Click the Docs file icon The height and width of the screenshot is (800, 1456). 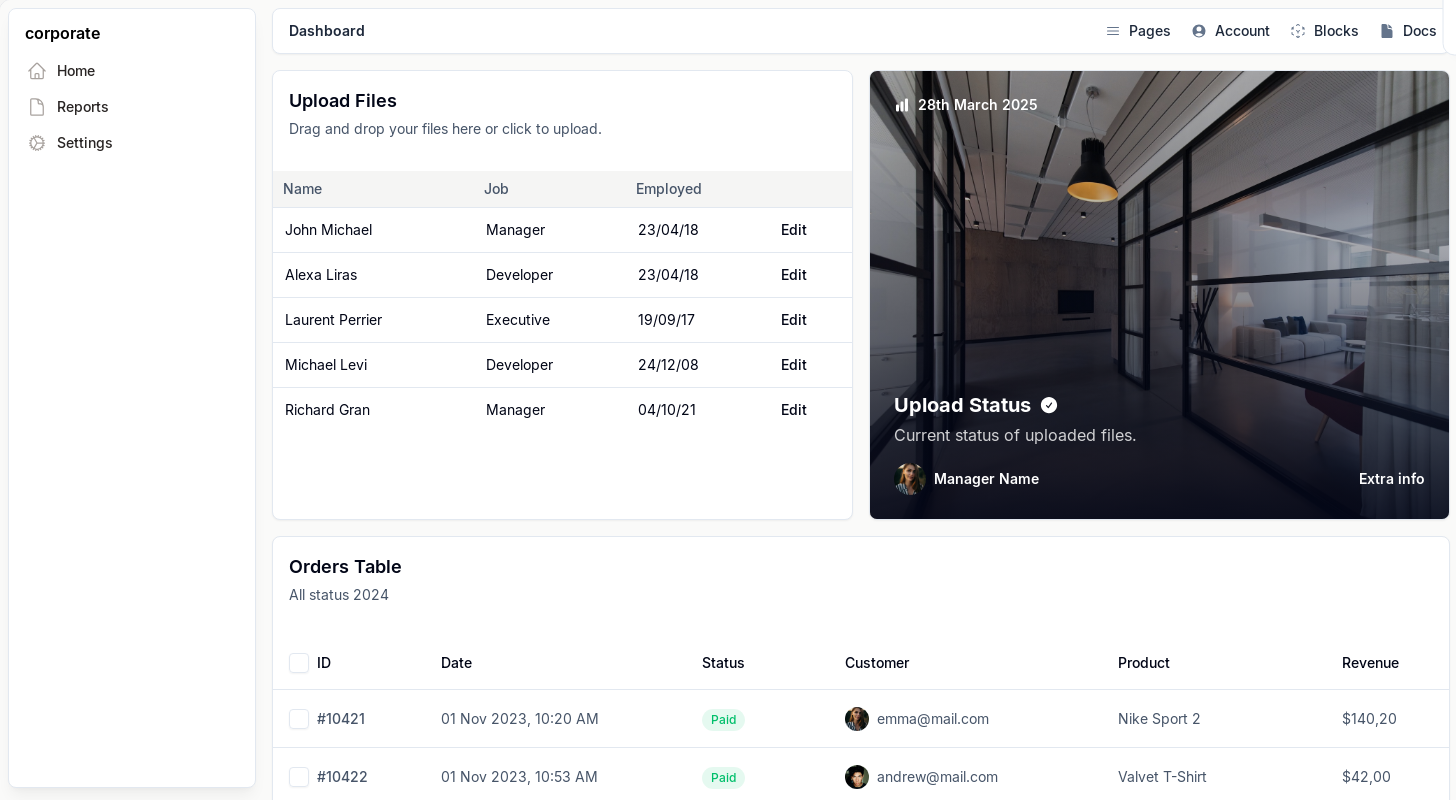(1386, 31)
